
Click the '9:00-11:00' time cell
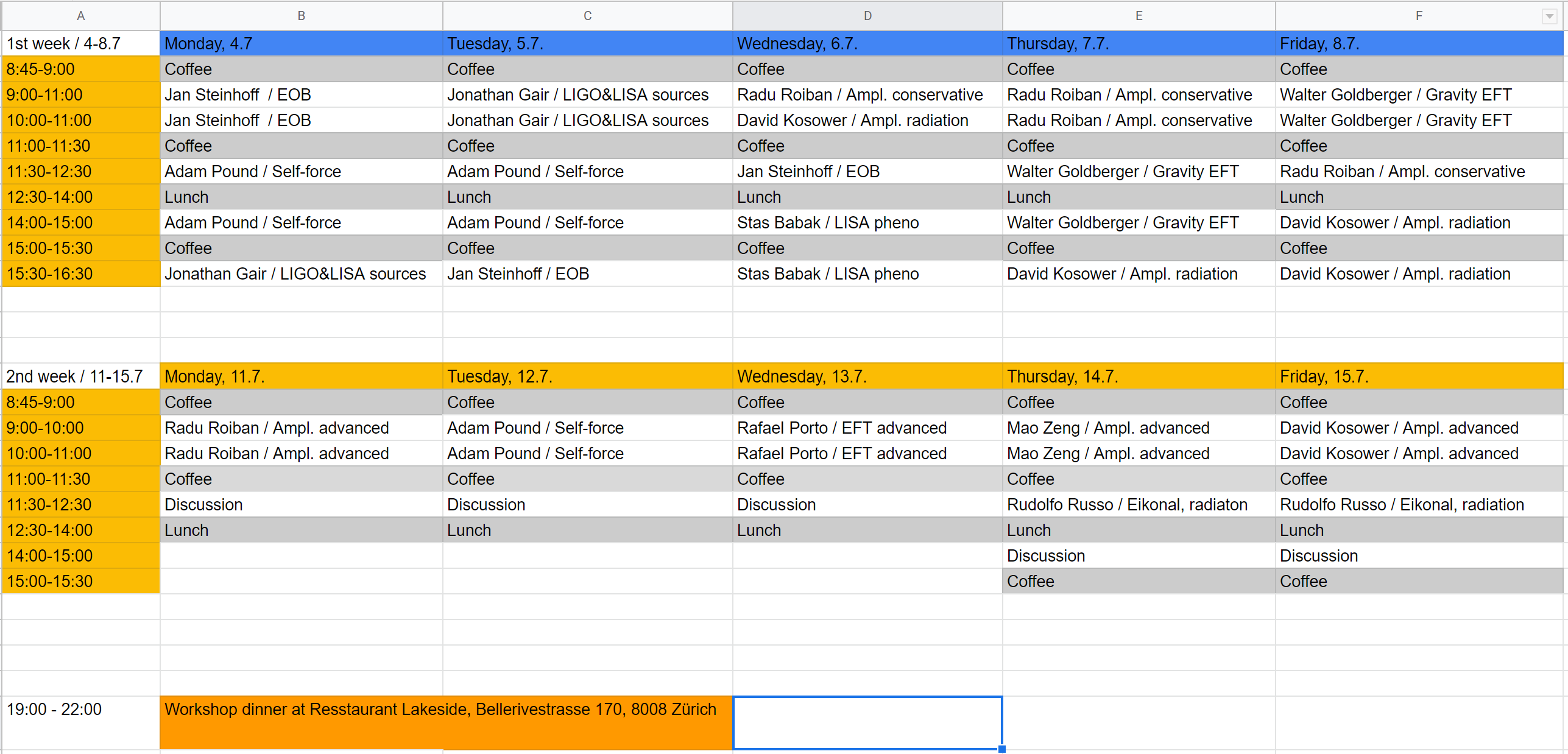(x=80, y=95)
